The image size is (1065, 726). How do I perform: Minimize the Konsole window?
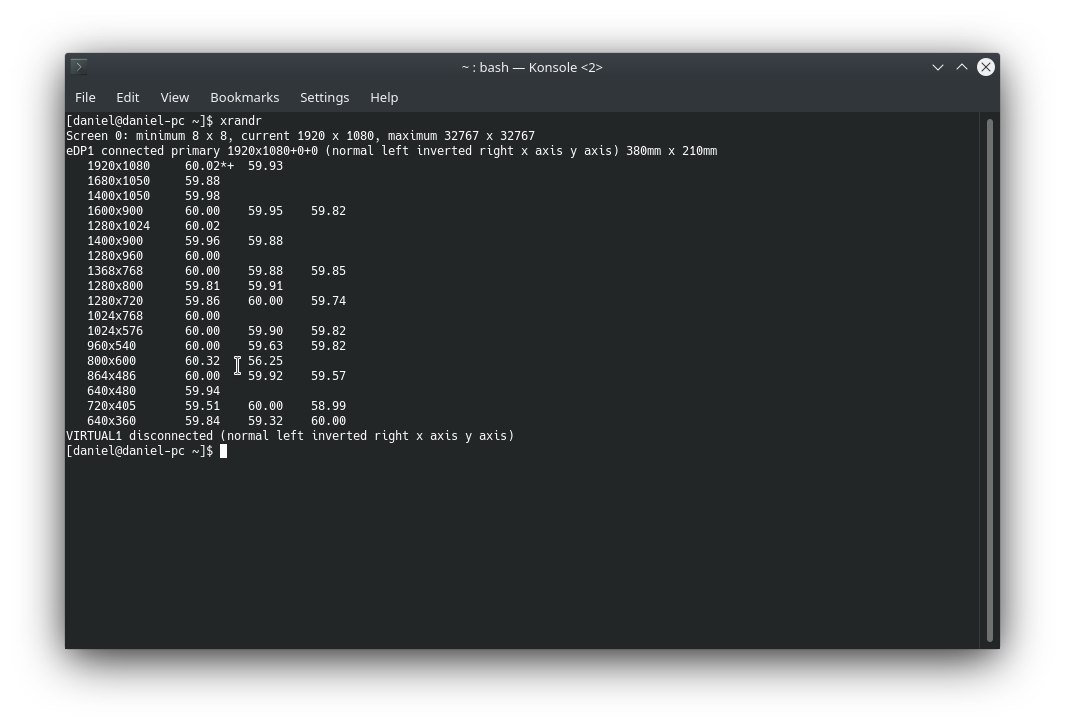938,67
